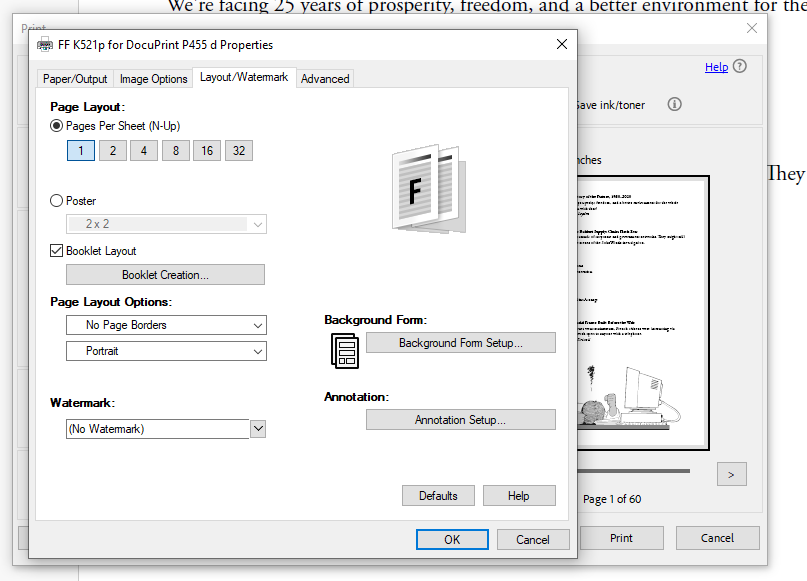Go to the next preview page arrow

point(731,474)
